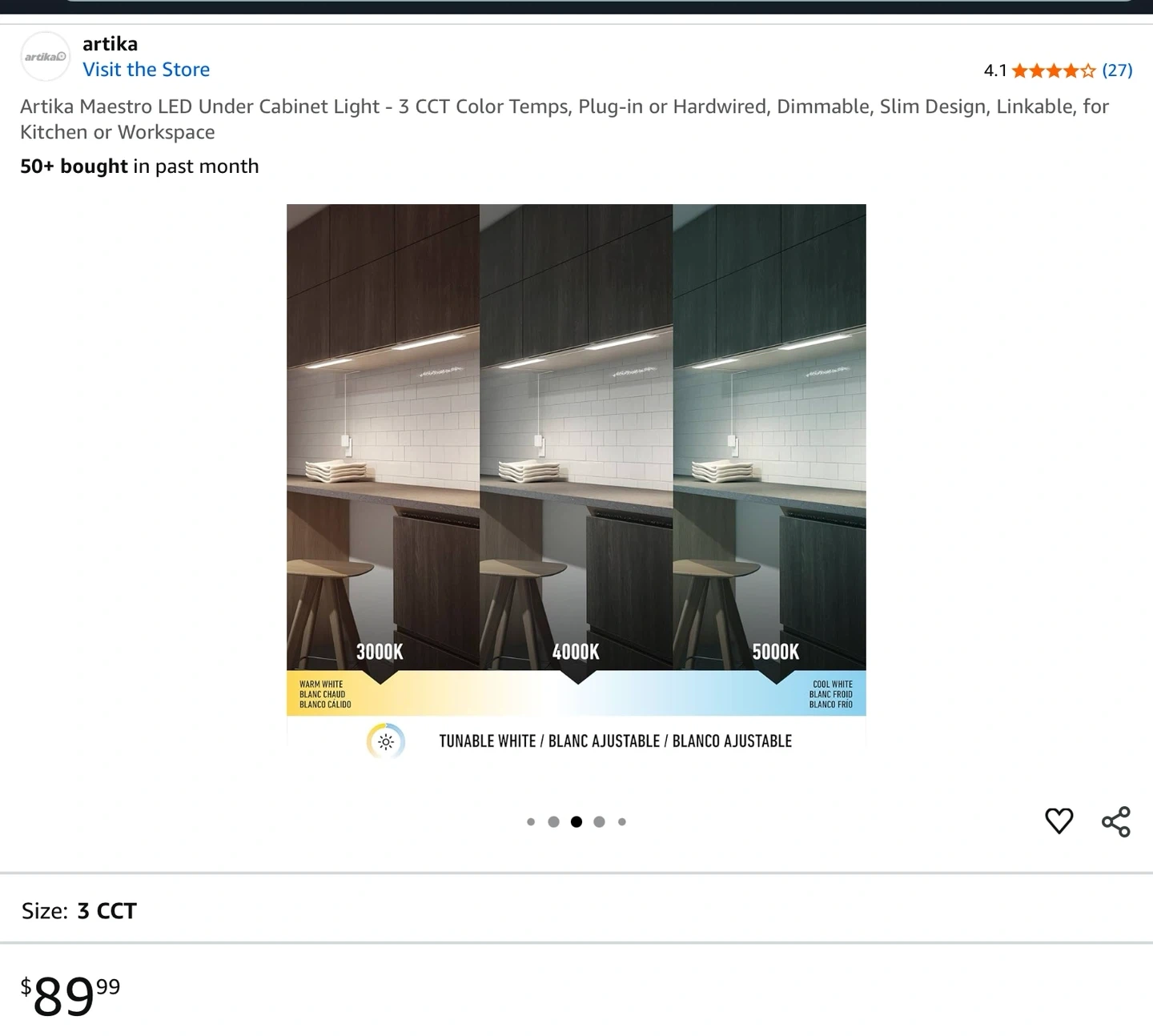Click the artika brand name

tap(110, 43)
